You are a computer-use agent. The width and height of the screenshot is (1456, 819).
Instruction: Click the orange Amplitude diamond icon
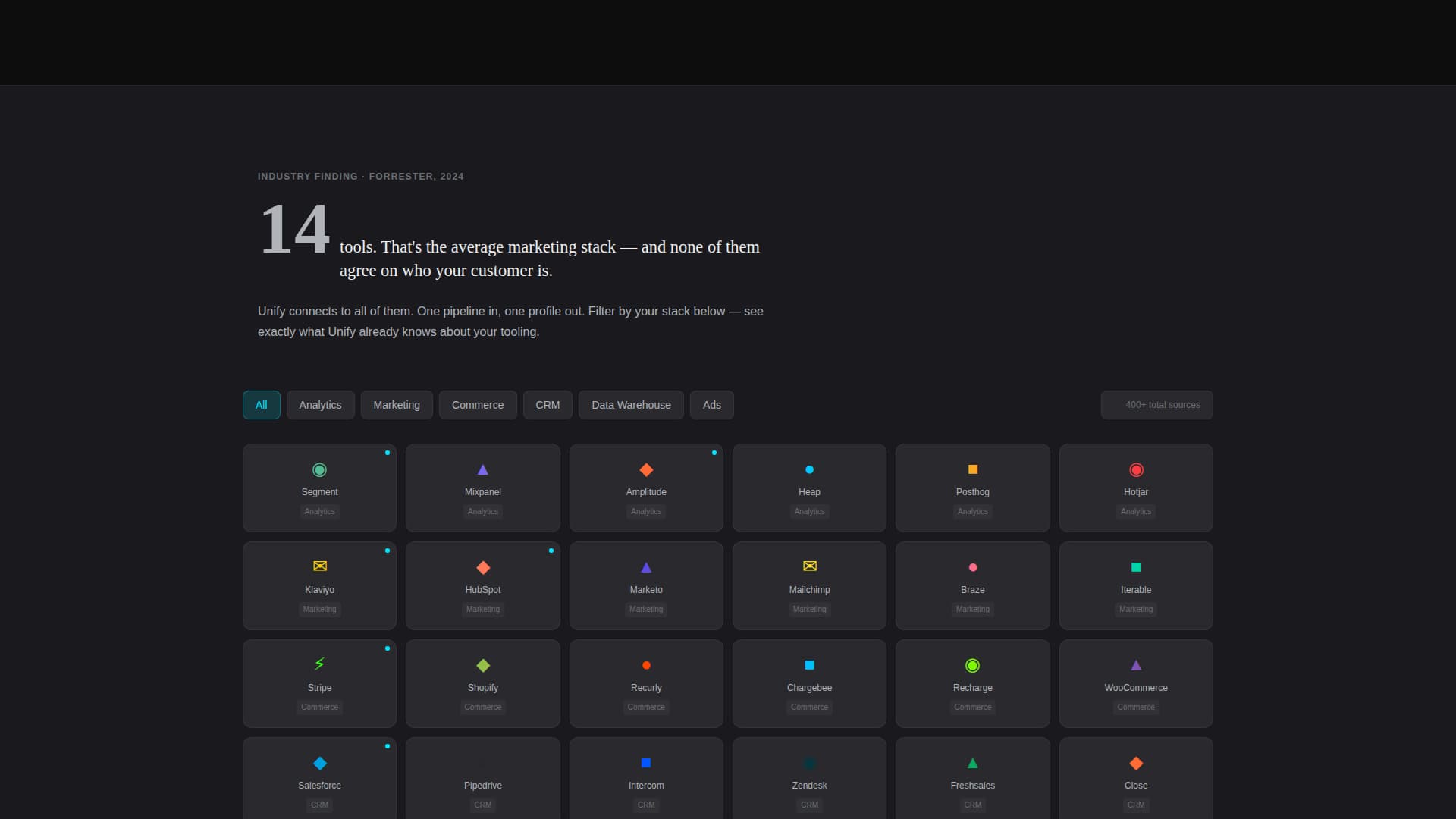click(x=646, y=470)
